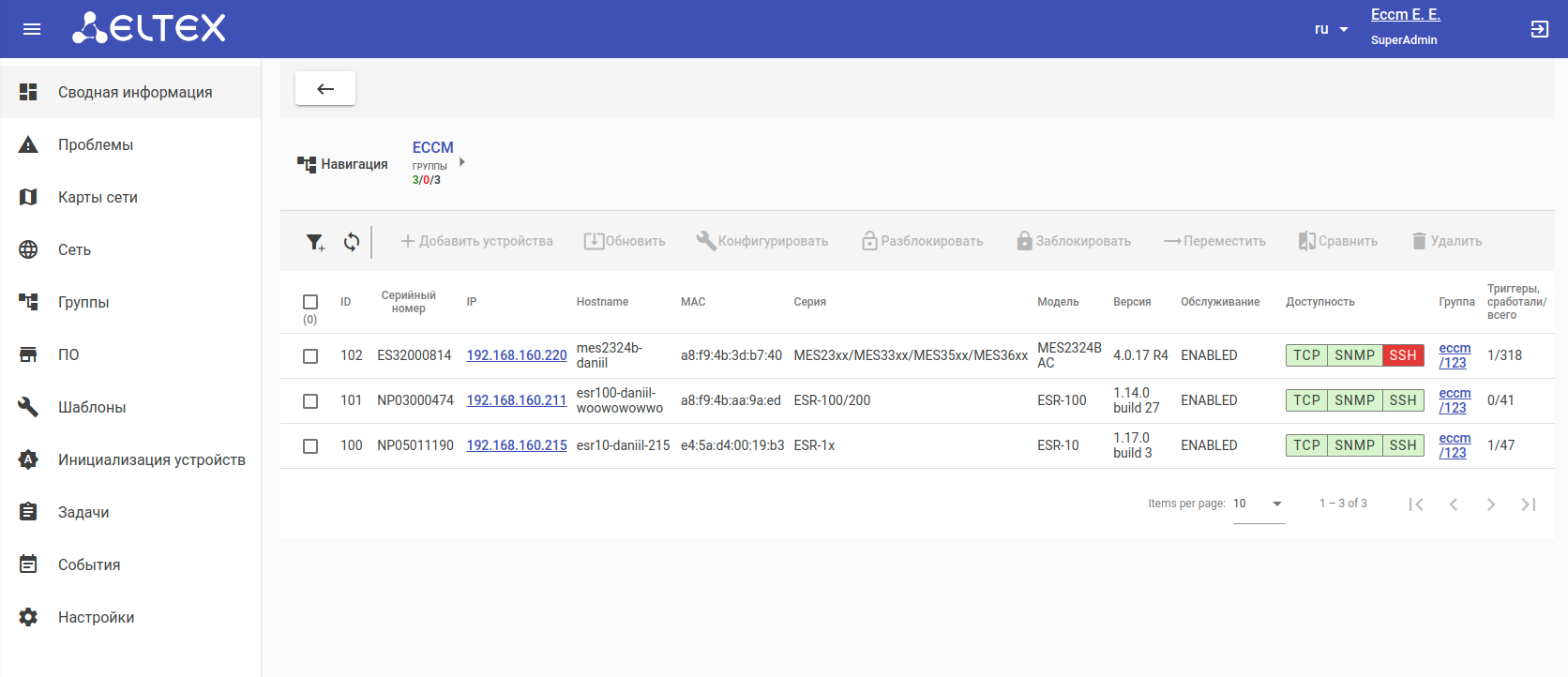Click the back arrow button
The height and width of the screenshot is (677, 1568).
click(x=325, y=88)
